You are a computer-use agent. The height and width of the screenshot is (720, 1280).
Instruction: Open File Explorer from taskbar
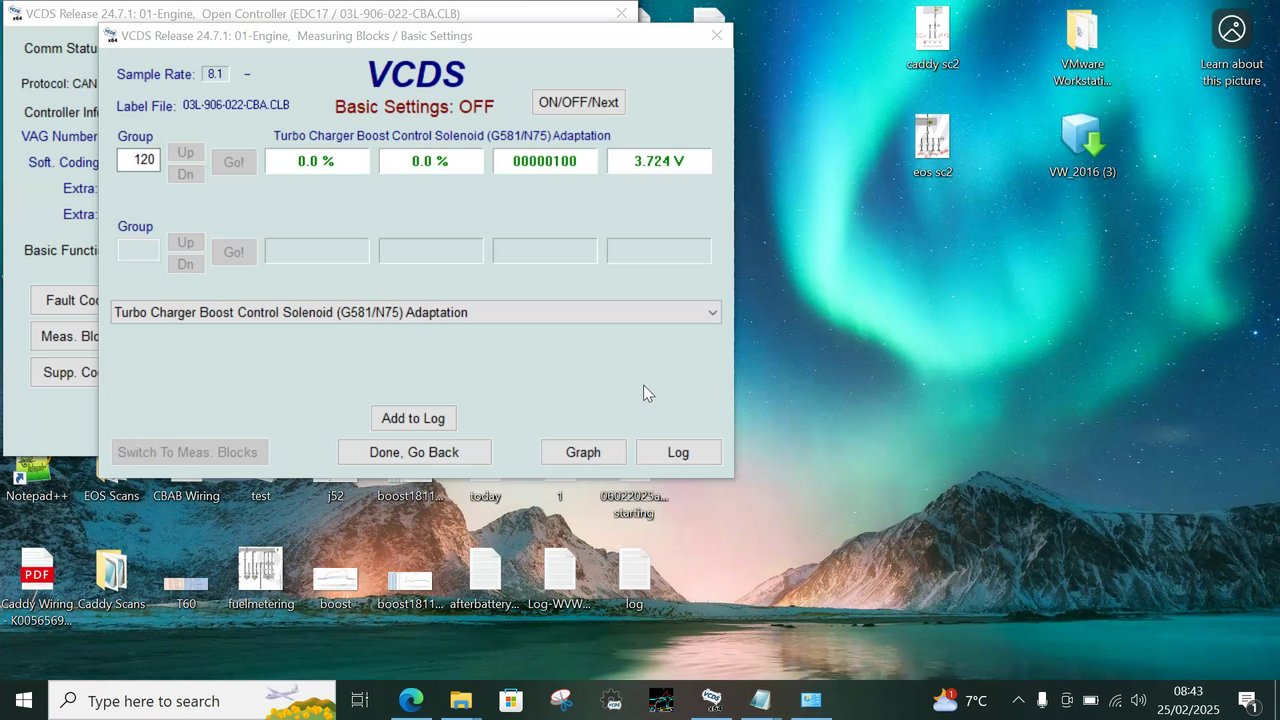tap(461, 700)
